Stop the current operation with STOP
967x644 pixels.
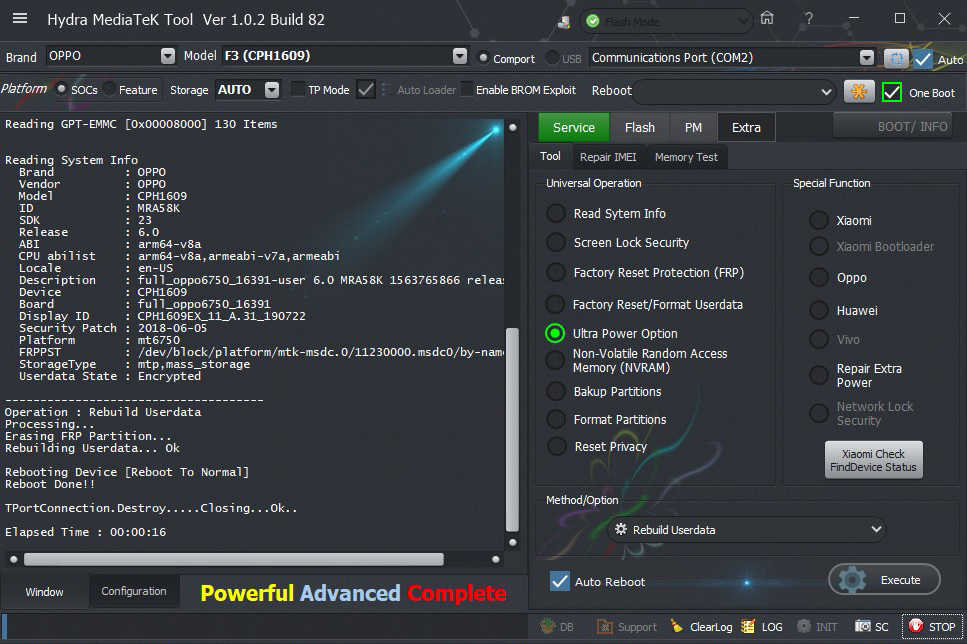tap(932, 627)
